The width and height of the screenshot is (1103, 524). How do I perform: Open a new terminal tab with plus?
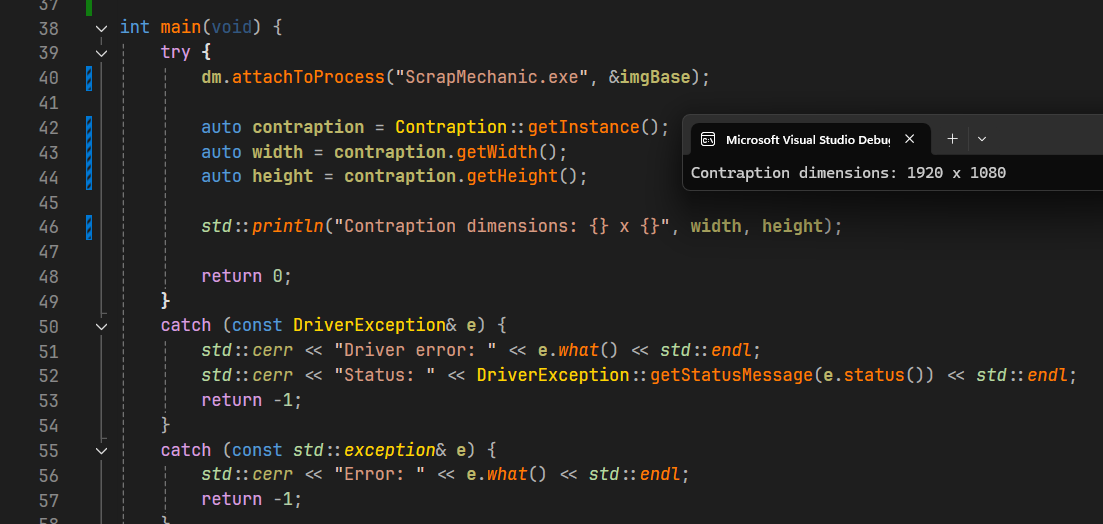[x=952, y=139]
